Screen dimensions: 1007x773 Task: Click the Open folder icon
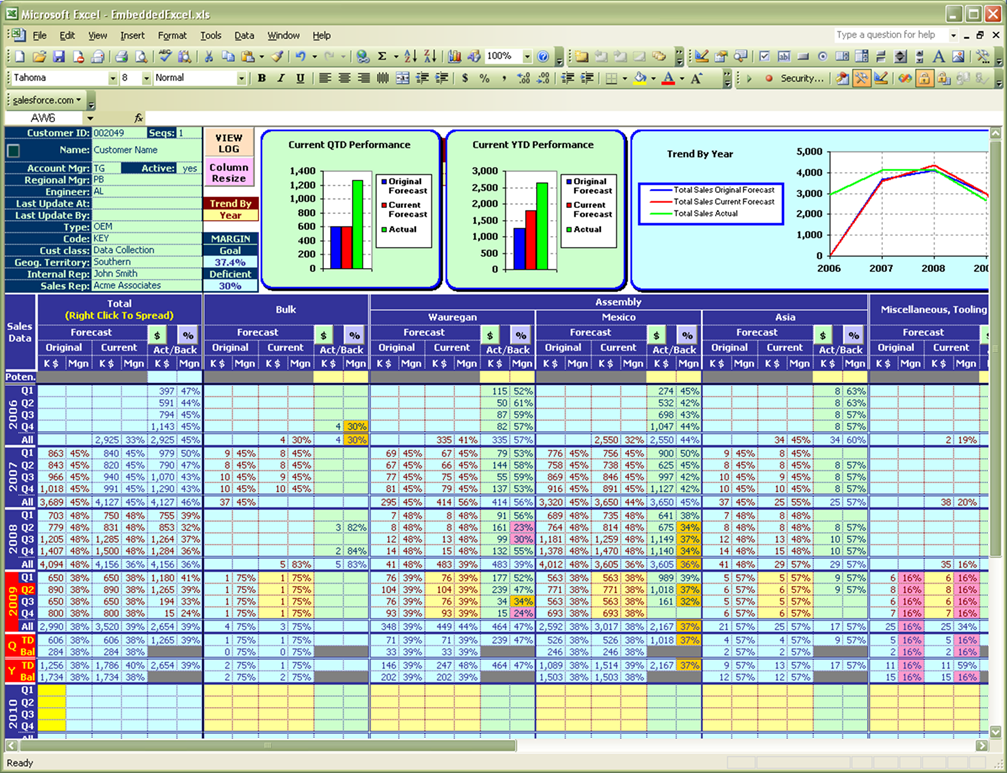coord(39,56)
